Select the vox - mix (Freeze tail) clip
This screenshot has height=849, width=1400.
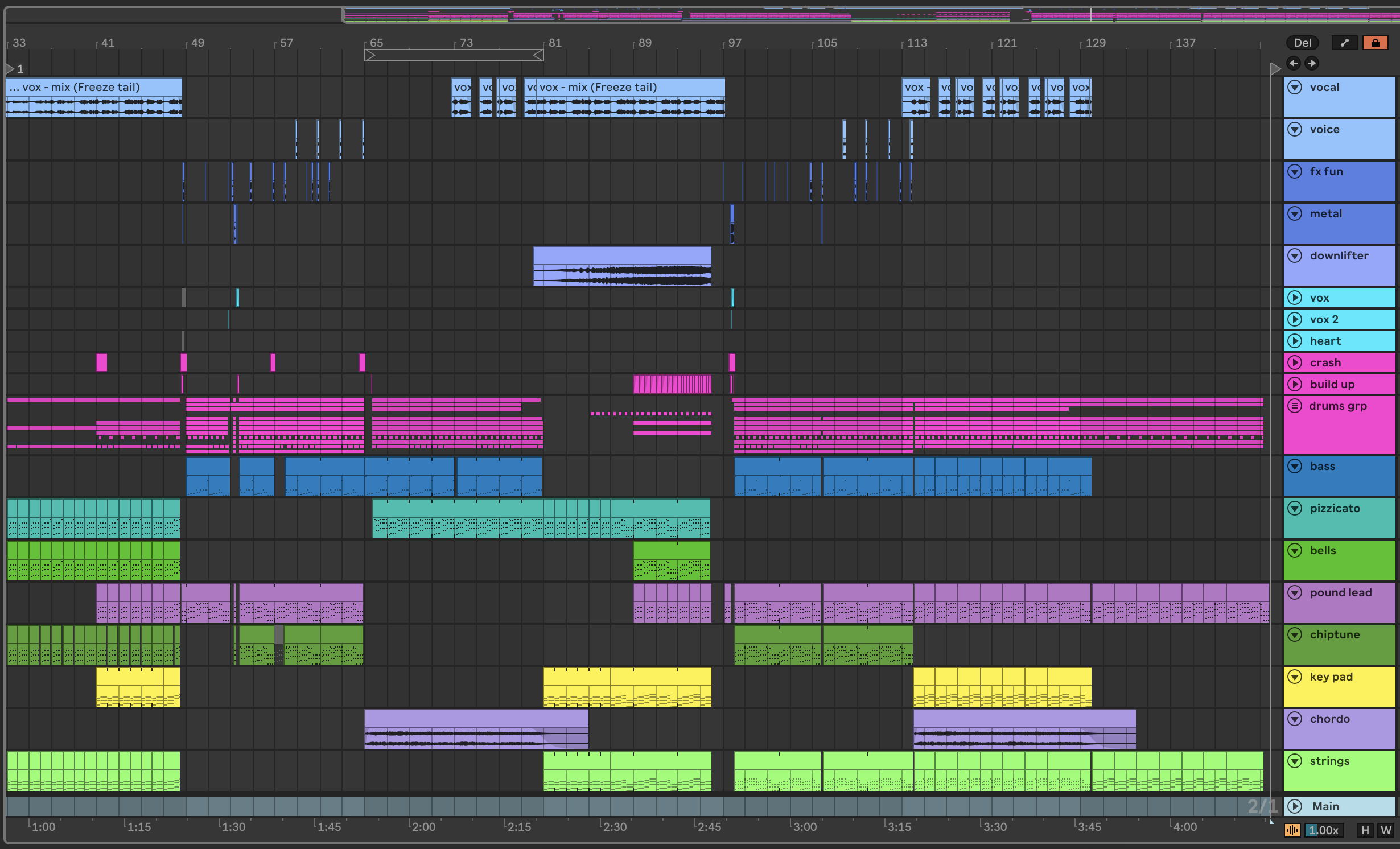click(626, 88)
